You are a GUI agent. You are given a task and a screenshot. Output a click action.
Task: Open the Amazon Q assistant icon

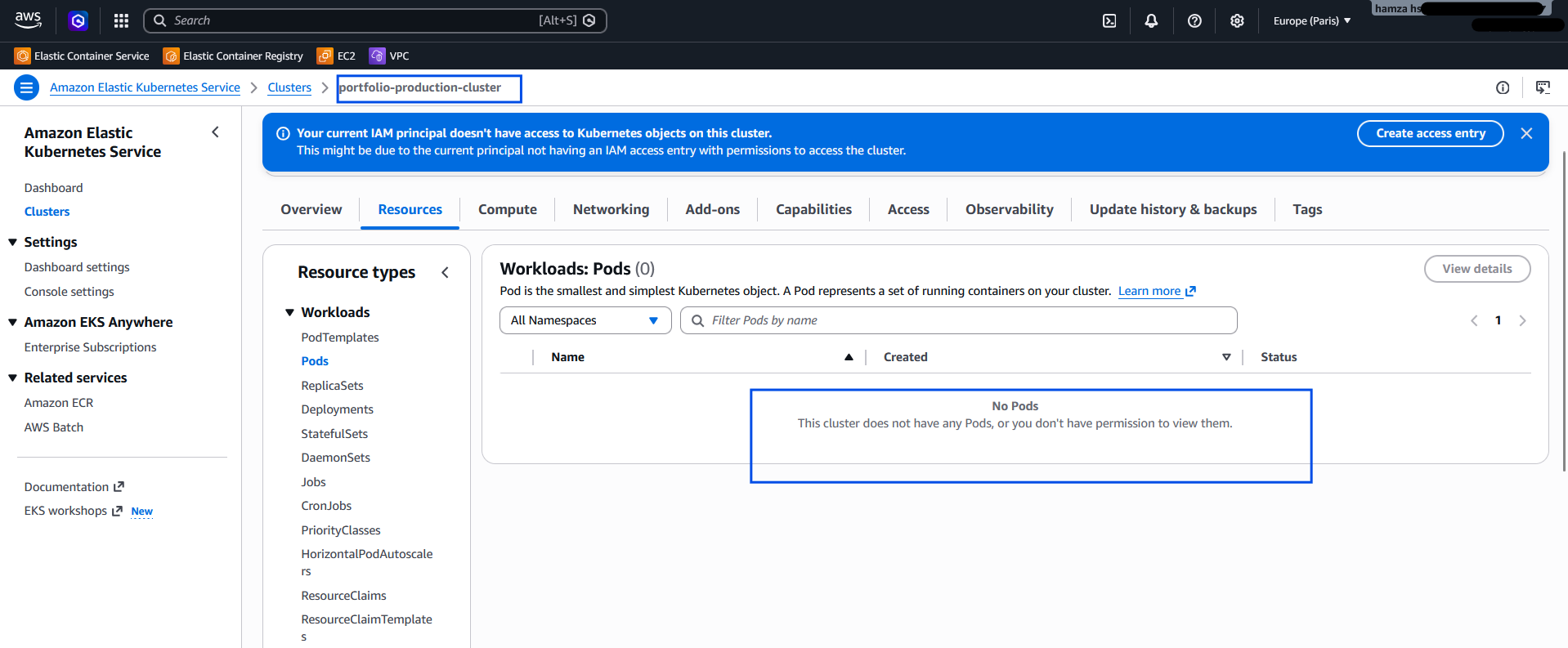pos(78,20)
